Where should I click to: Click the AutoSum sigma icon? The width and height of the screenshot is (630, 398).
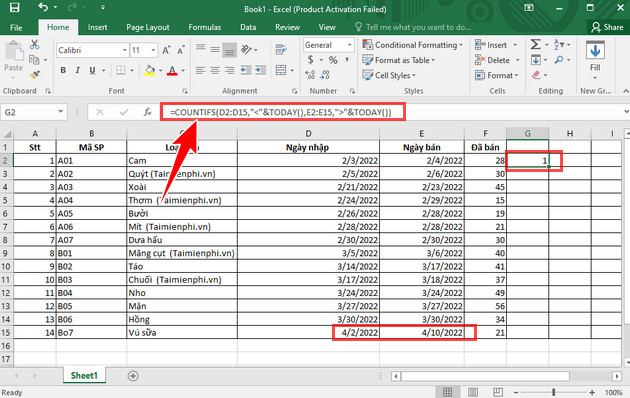(535, 45)
